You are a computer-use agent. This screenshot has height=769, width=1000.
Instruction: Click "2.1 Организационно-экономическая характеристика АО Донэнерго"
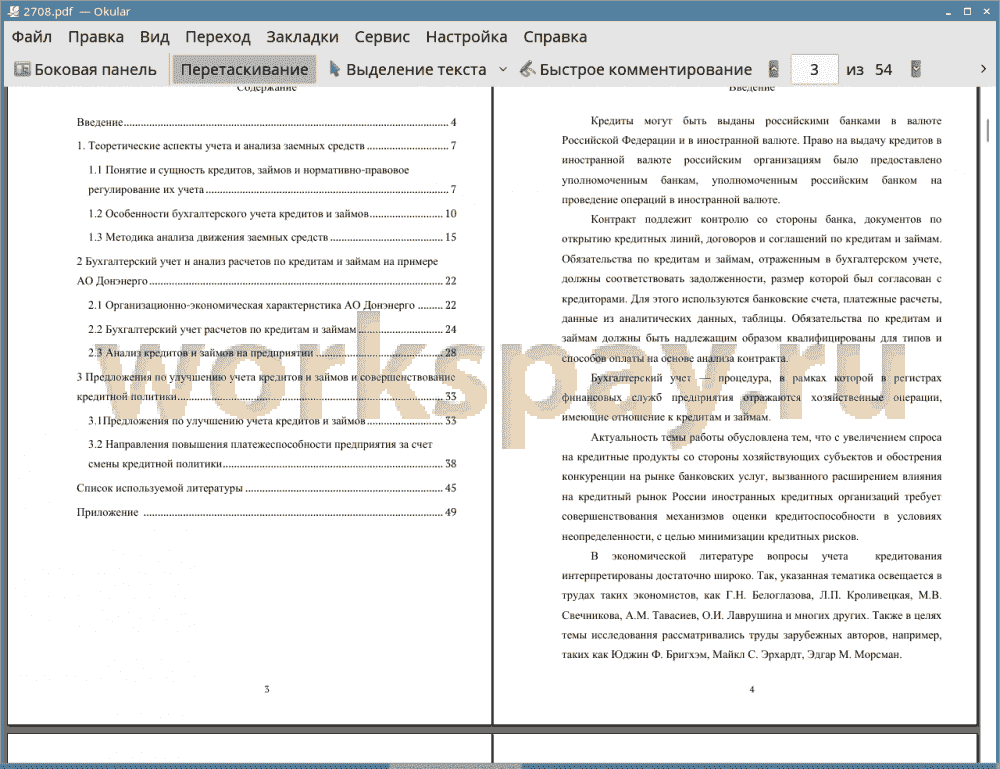pyautogui.click(x=272, y=305)
